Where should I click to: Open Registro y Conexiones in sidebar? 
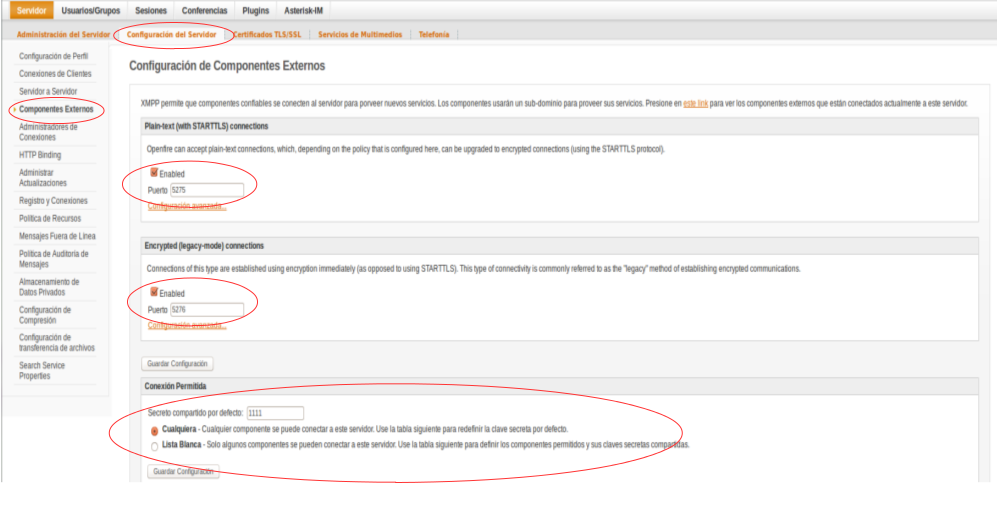(x=53, y=201)
